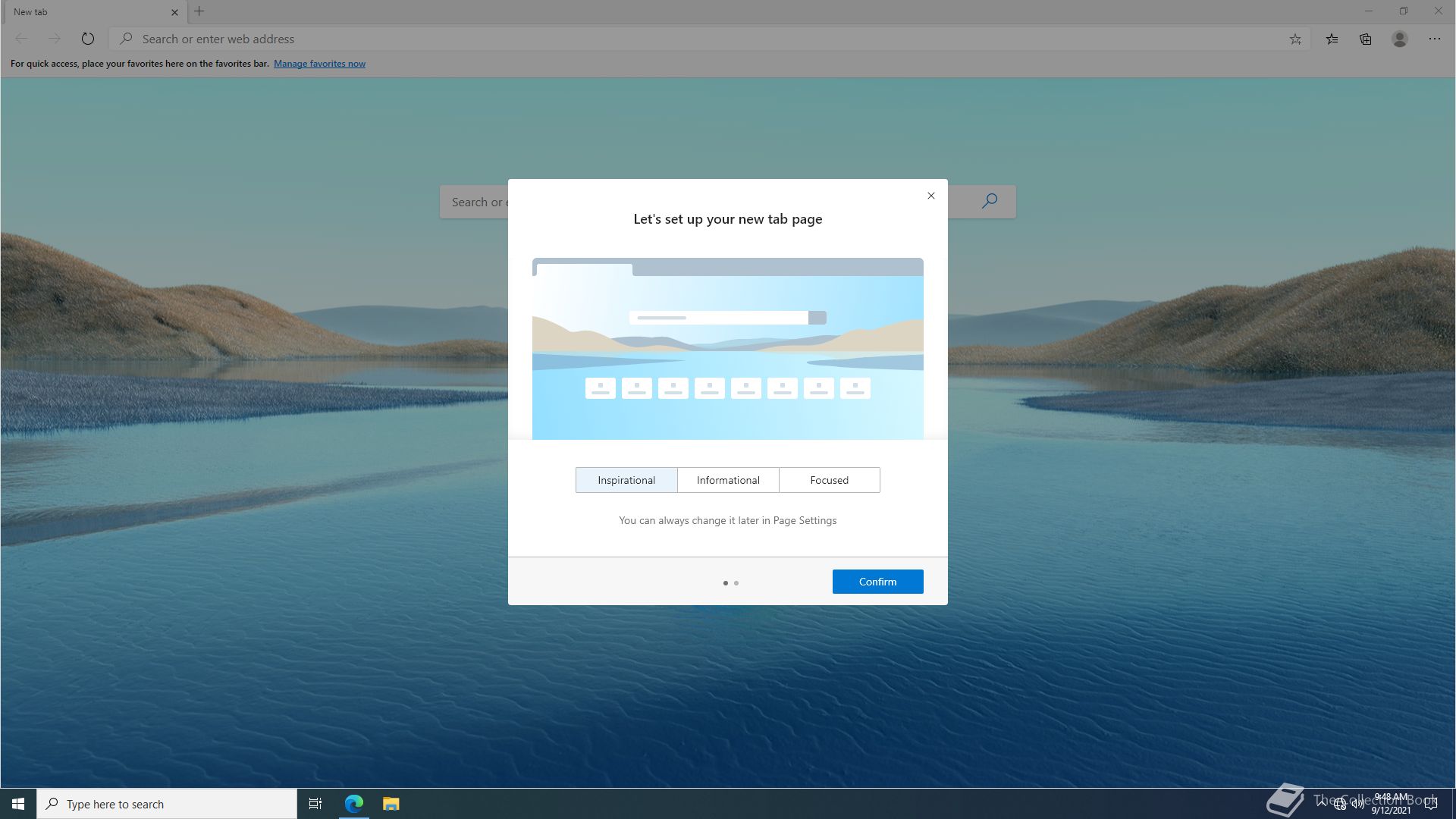Screen dimensions: 1456x819
Task: Close the new tab setup dialog
Action: [x=931, y=196]
